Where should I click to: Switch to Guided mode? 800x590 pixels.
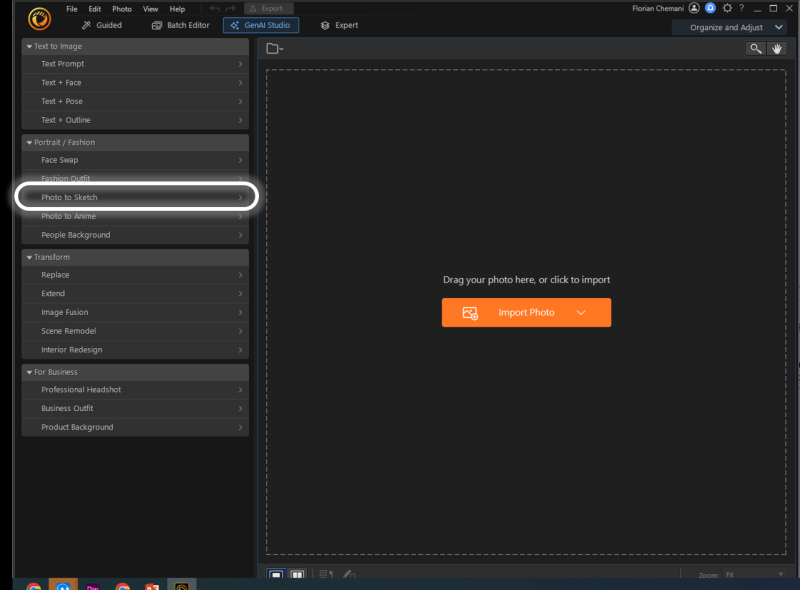(102, 25)
